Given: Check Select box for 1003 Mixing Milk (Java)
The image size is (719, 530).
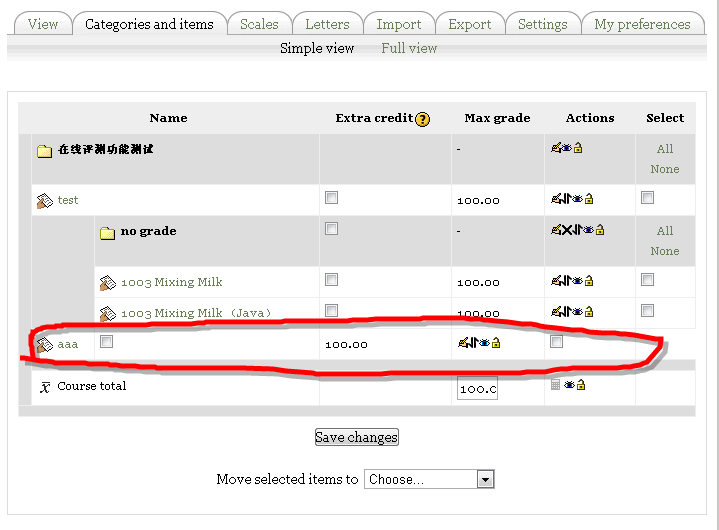Looking at the screenshot, I should pos(647,310).
